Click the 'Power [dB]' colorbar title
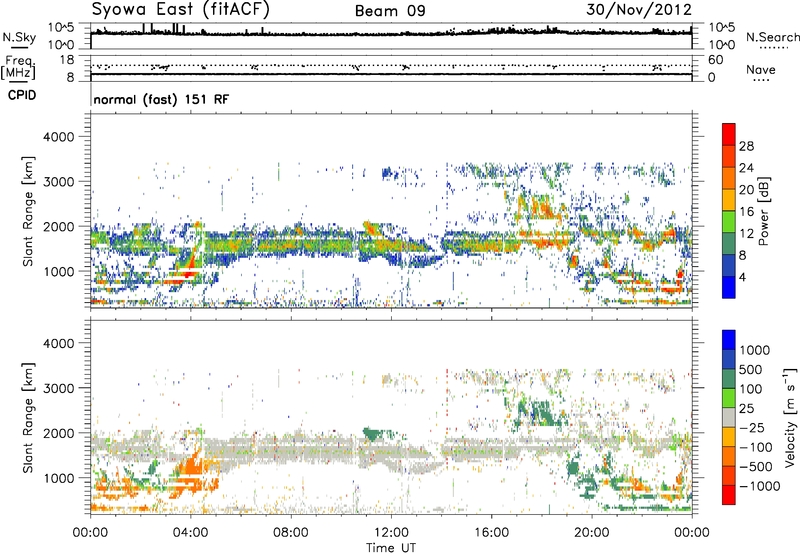The height and width of the screenshot is (554, 800). click(763, 211)
